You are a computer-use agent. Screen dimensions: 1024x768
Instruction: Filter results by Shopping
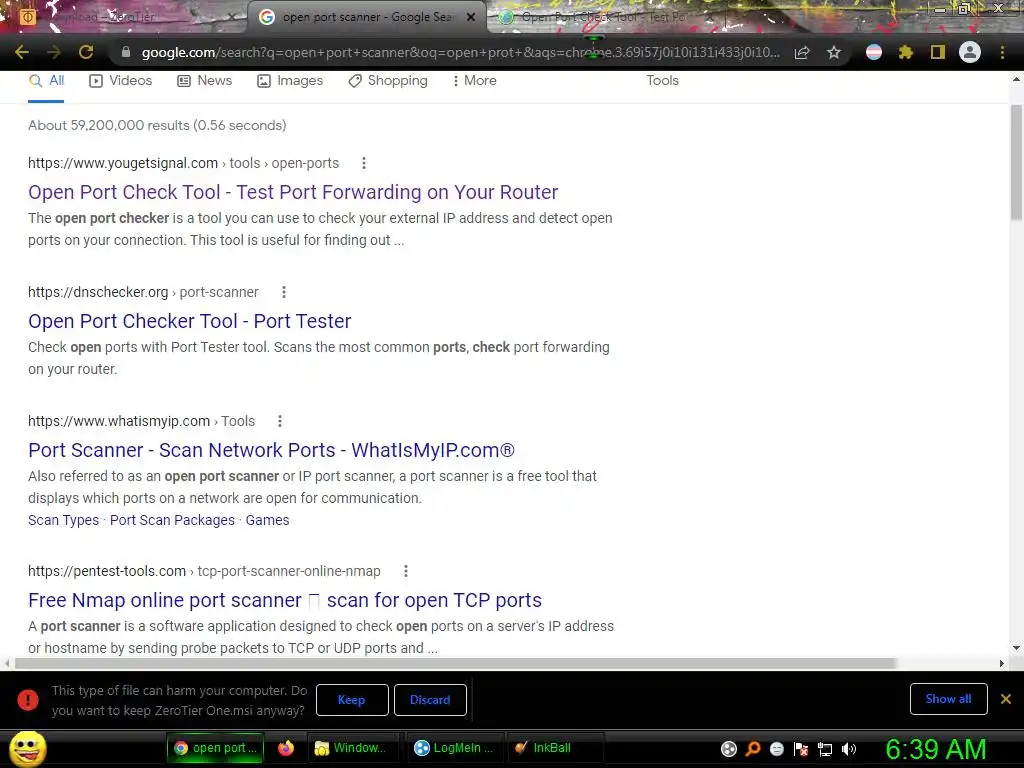point(388,80)
